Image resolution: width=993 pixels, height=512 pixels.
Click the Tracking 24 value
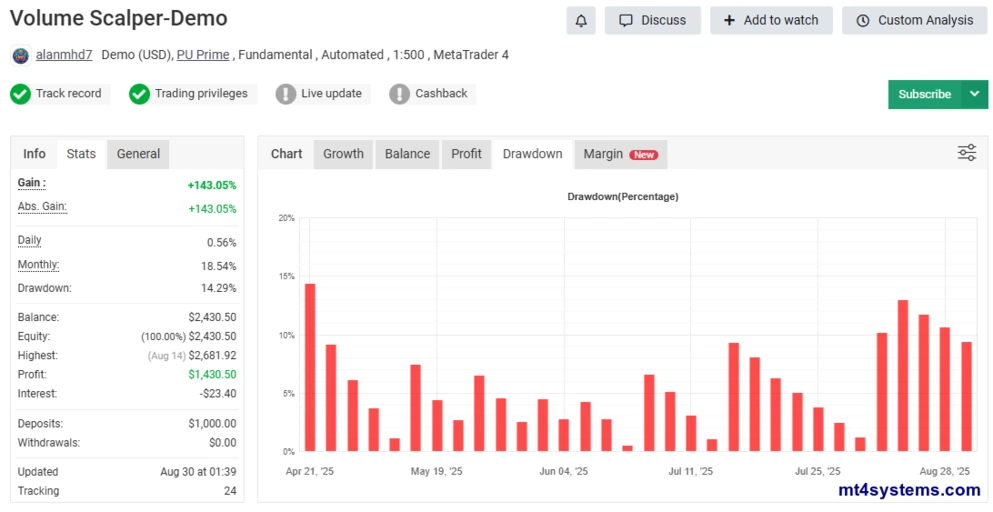231,491
